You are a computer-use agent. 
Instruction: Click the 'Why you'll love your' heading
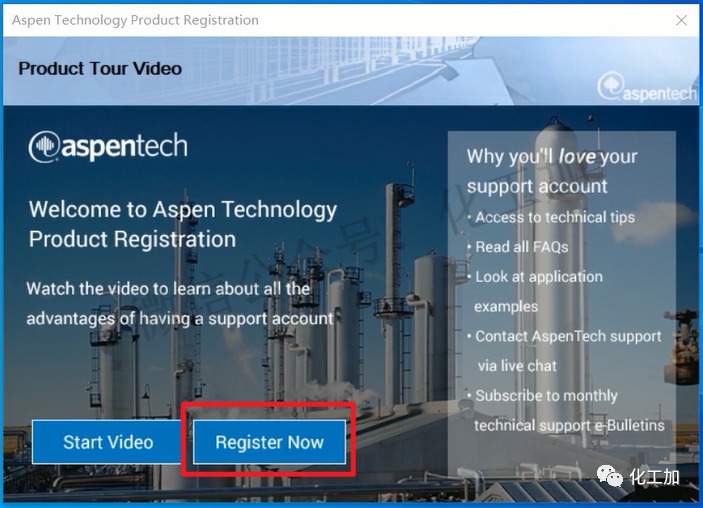click(x=552, y=156)
